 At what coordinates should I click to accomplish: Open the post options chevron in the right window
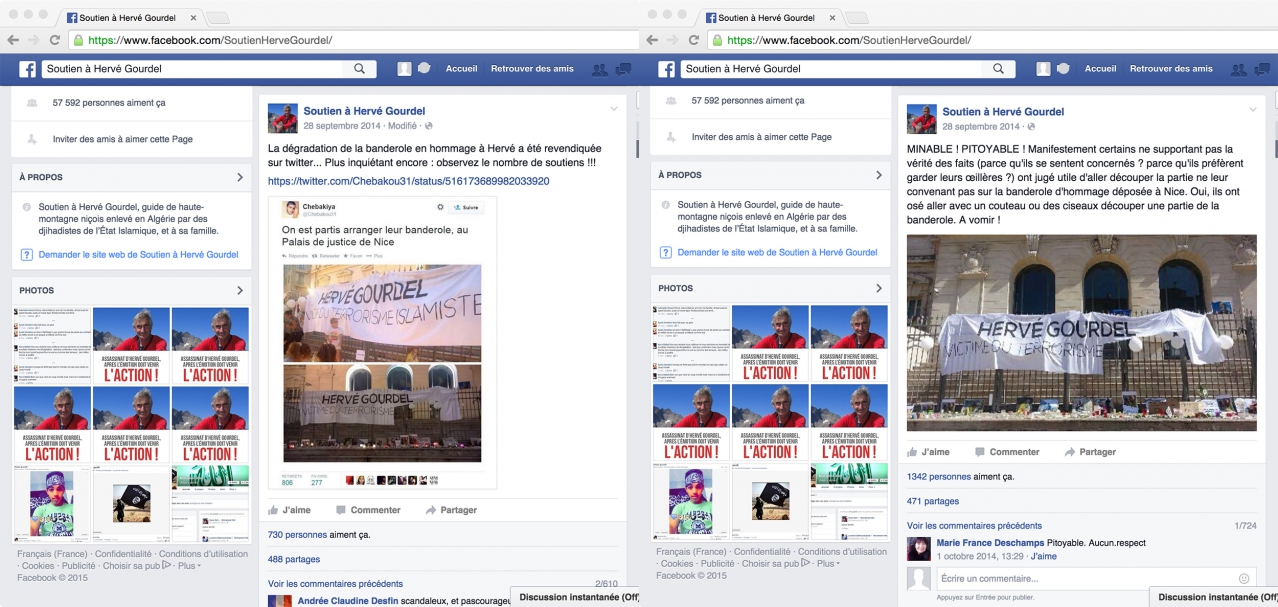[x=1253, y=108]
